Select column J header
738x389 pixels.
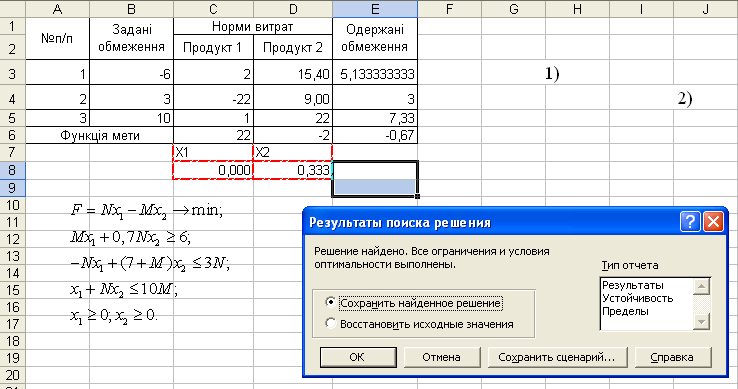coord(706,9)
